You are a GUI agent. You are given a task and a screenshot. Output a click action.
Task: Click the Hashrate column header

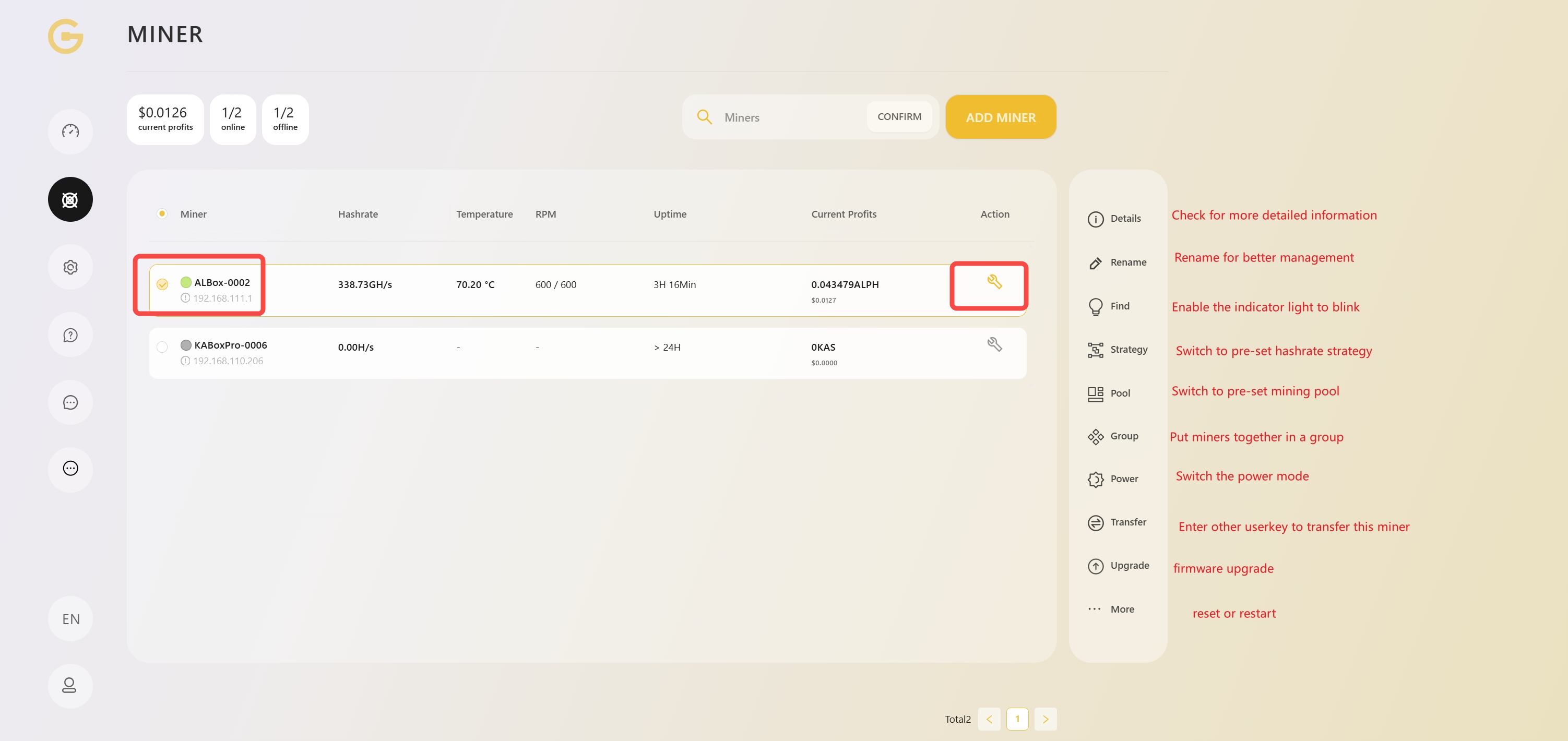click(358, 214)
